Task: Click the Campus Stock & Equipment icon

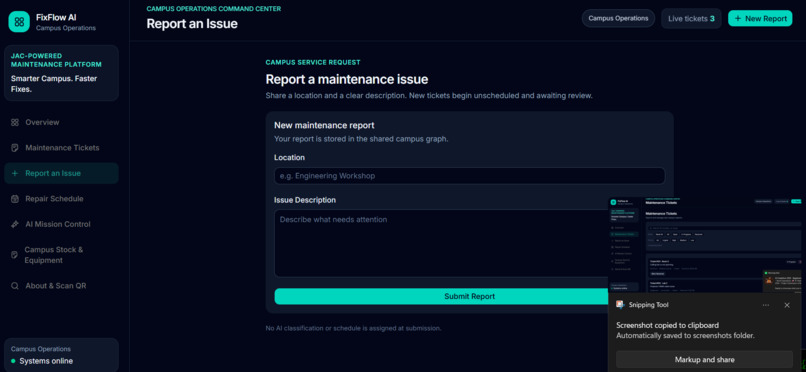Action: (14, 255)
